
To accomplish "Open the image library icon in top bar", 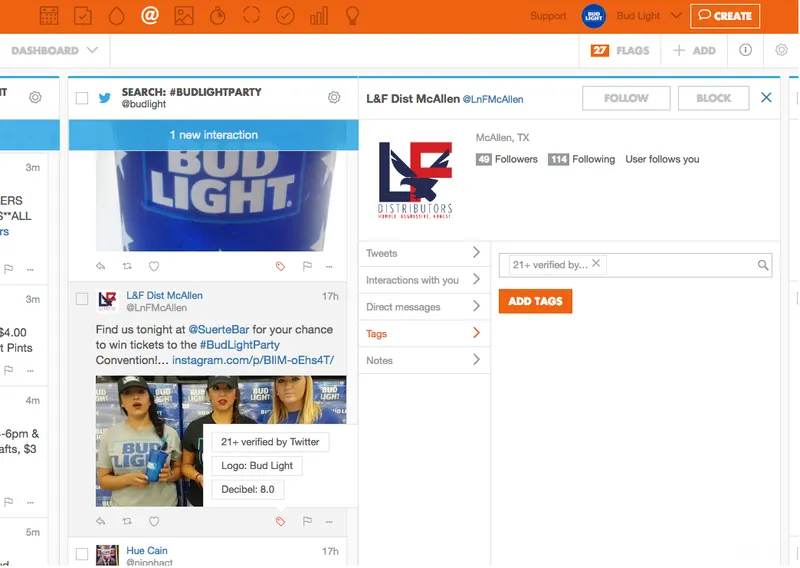I will [184, 16].
